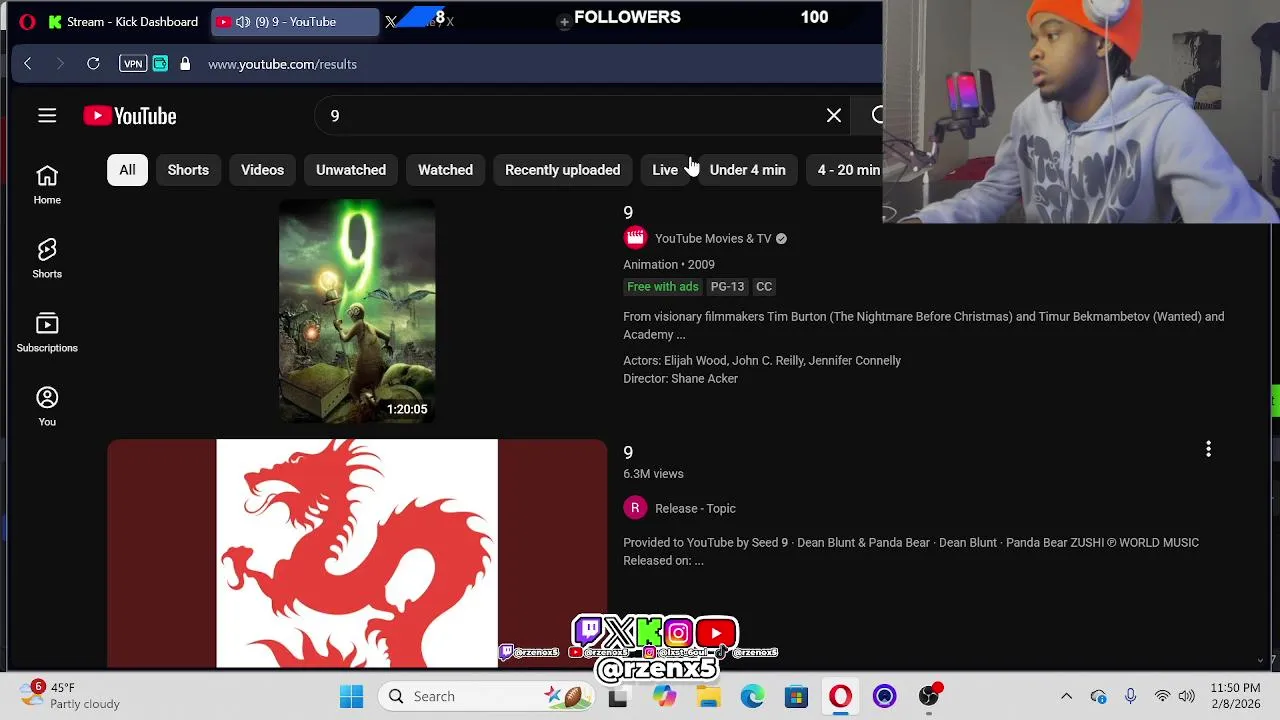Image resolution: width=1280 pixels, height=720 pixels.
Task: Click the YouTube logo
Action: tap(130, 116)
